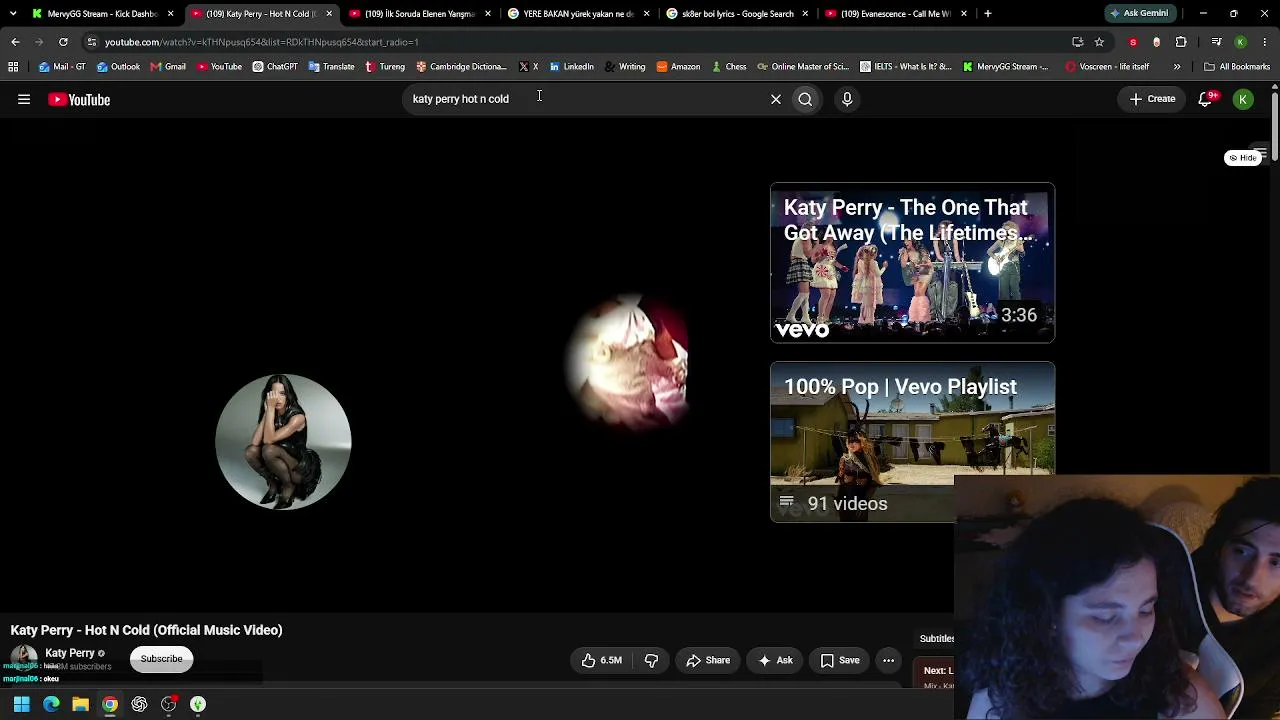
Task: Go to the YouTube home logo
Action: point(79,99)
